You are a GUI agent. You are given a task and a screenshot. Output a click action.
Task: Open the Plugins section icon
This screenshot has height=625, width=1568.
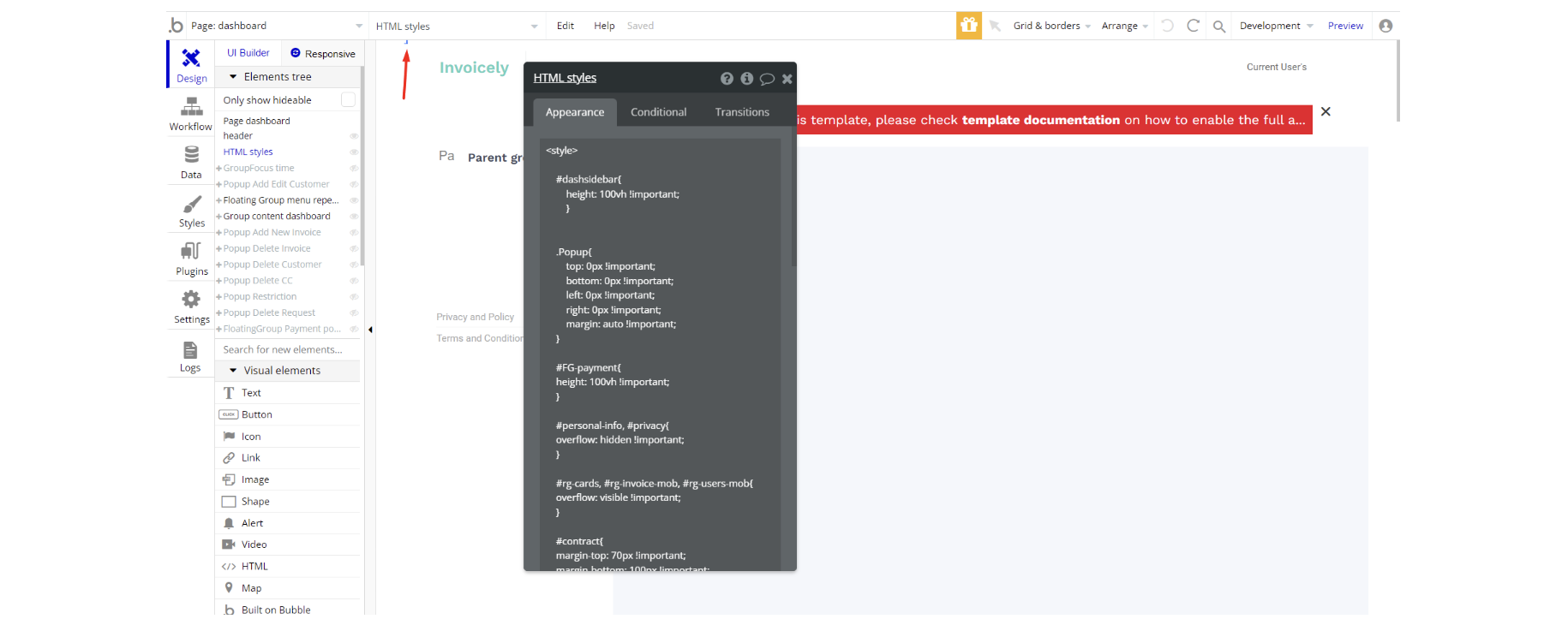click(x=191, y=252)
